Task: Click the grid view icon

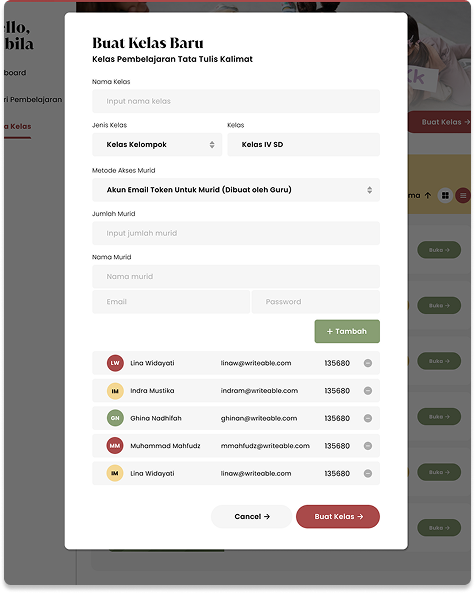Action: click(x=446, y=196)
